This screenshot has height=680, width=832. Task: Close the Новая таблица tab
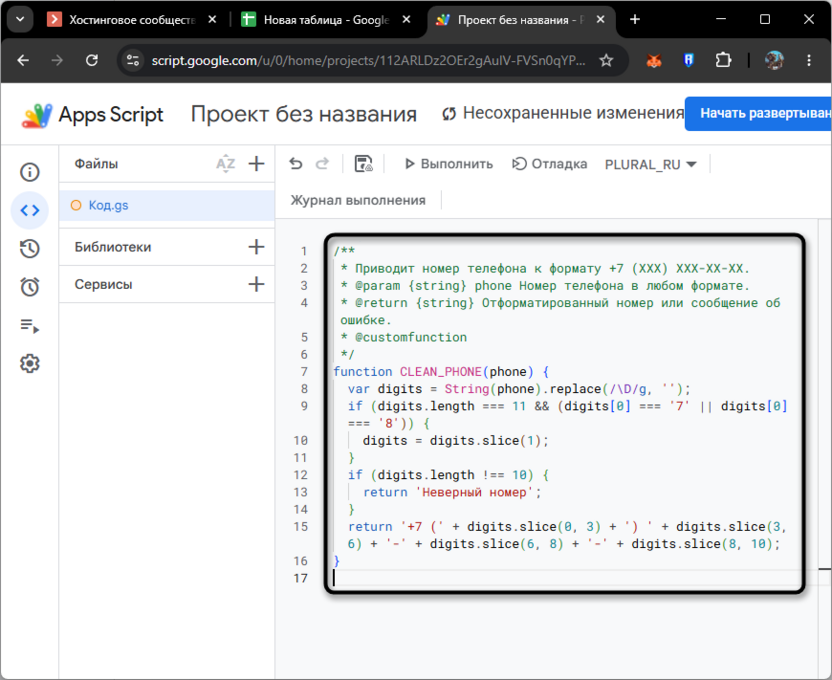point(406,20)
